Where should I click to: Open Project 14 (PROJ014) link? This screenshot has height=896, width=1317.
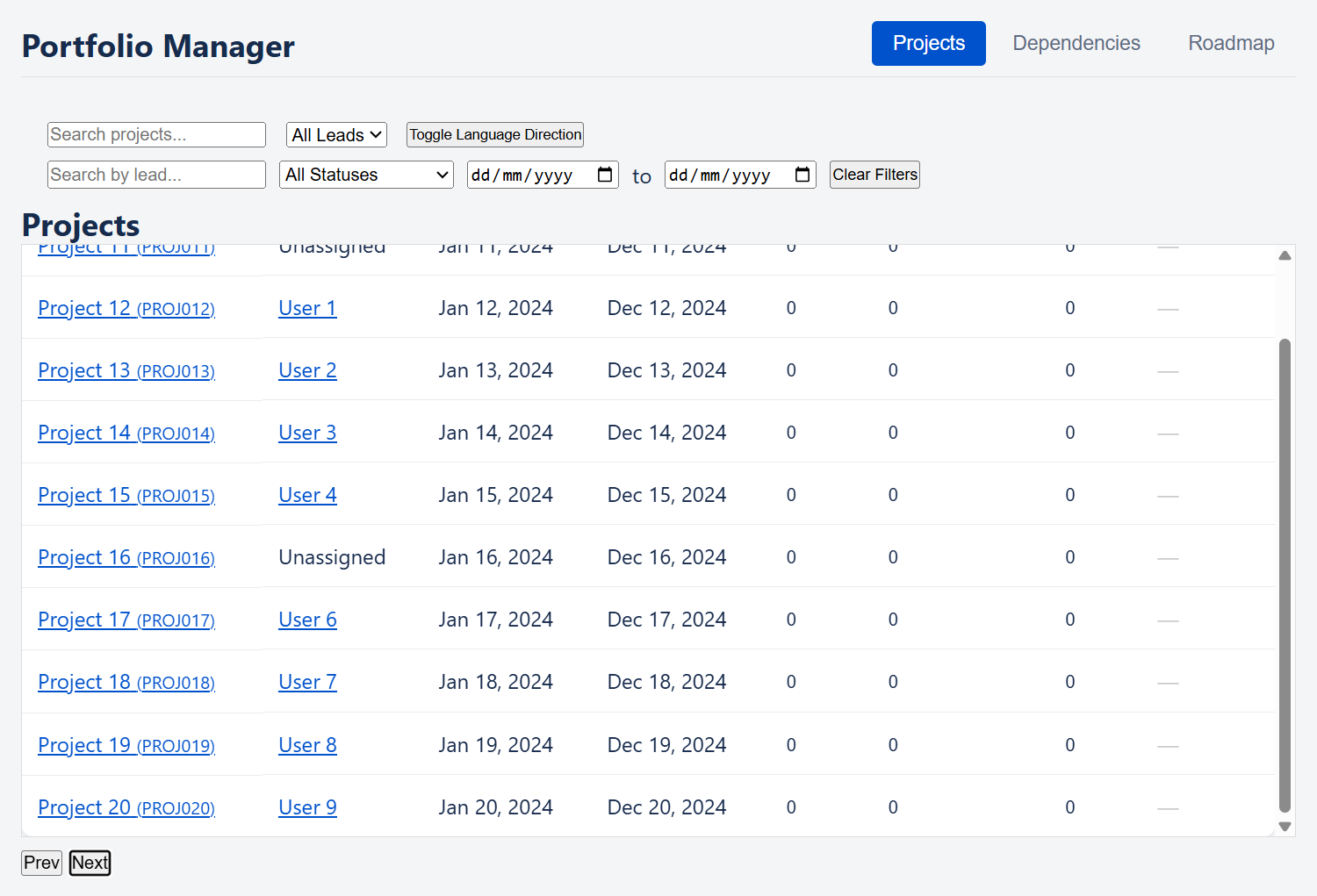pyautogui.click(x=126, y=433)
